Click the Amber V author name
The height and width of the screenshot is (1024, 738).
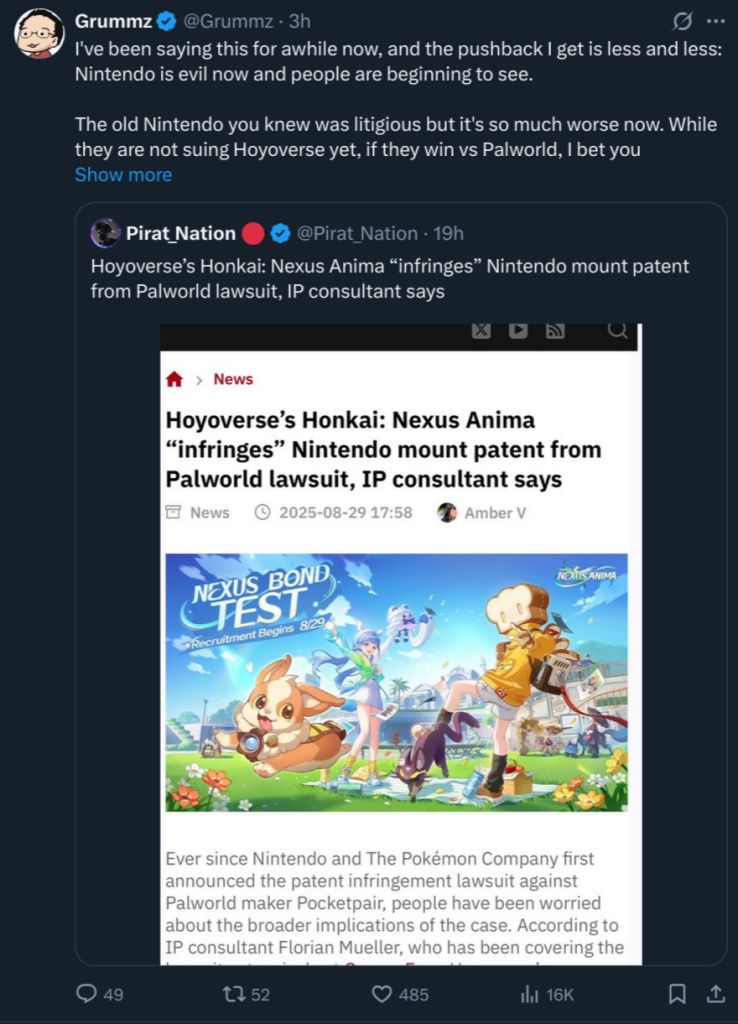[x=494, y=512]
